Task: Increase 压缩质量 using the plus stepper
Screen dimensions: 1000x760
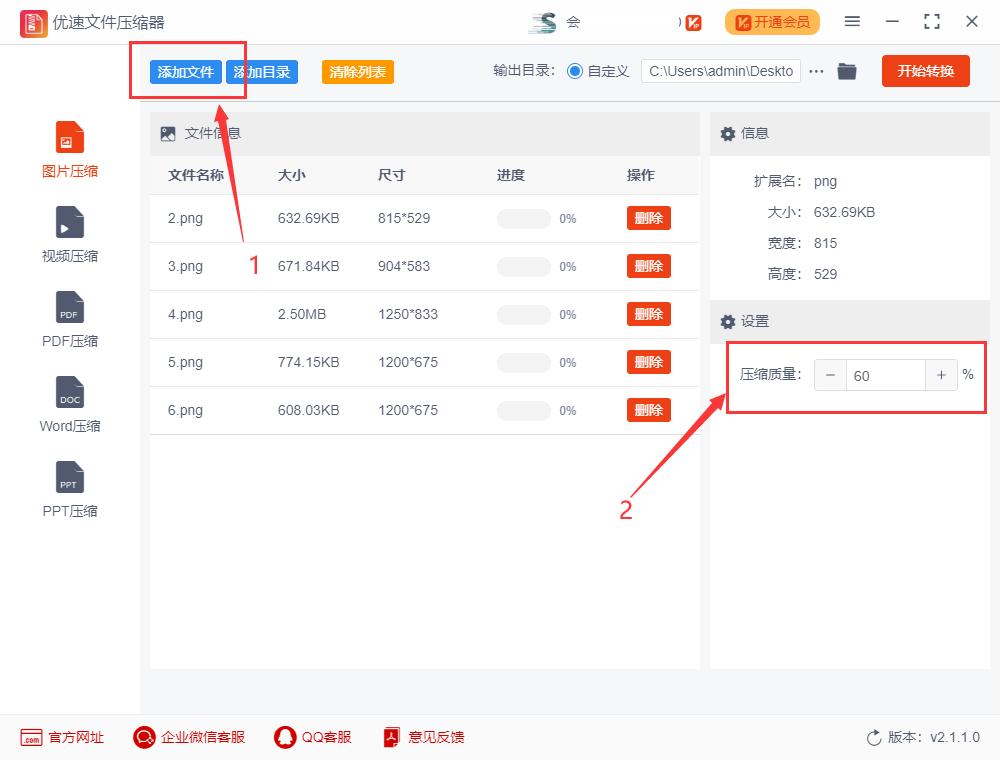Action: pos(941,374)
